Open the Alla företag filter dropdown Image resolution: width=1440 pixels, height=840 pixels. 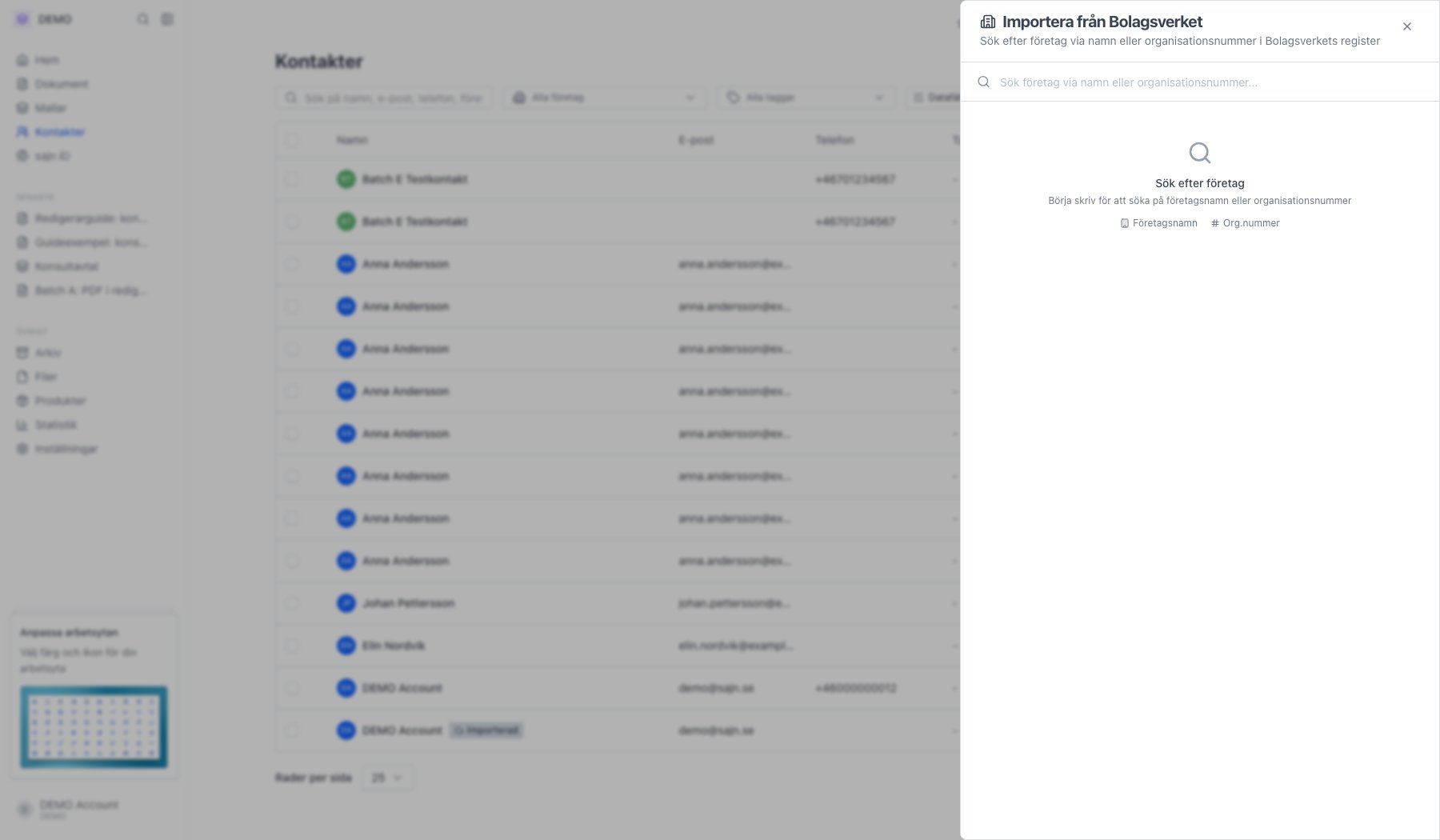point(605,98)
